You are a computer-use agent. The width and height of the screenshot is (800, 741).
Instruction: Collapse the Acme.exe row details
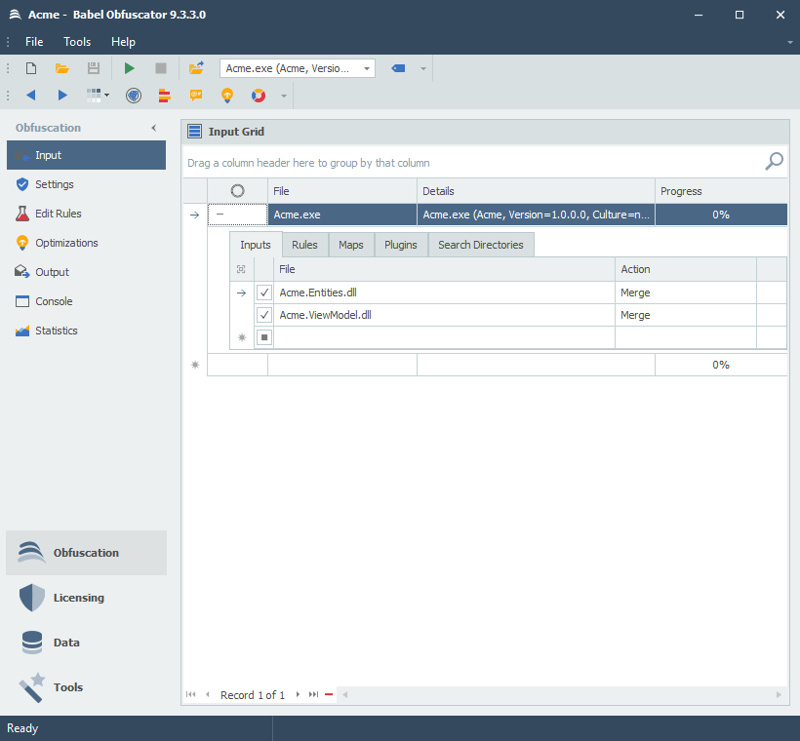click(x=220, y=214)
